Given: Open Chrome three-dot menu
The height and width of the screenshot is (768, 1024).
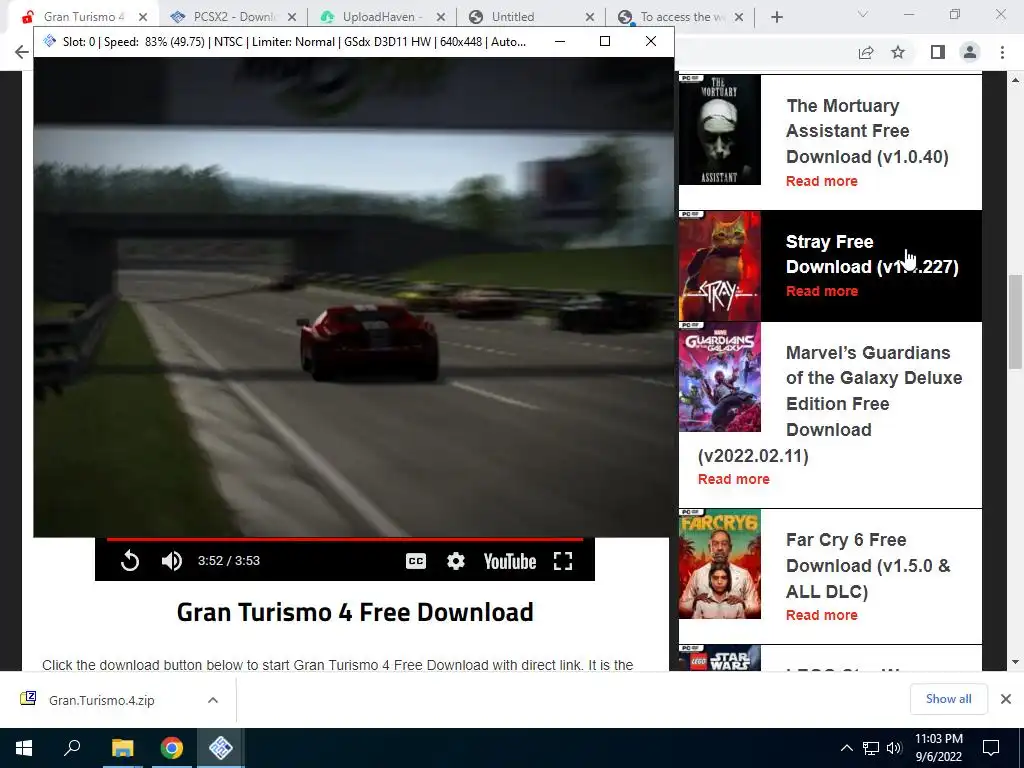Looking at the screenshot, I should click(x=1002, y=52).
